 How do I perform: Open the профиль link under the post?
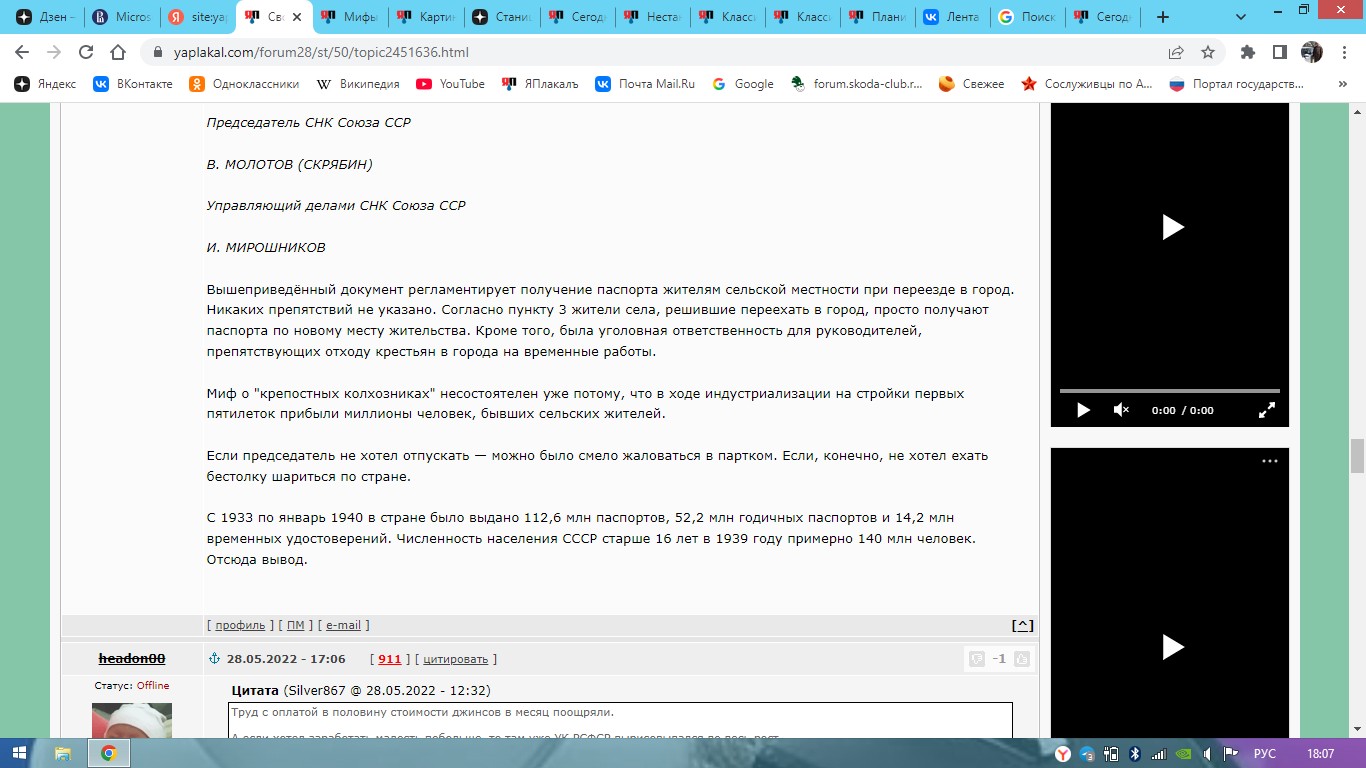click(x=240, y=625)
